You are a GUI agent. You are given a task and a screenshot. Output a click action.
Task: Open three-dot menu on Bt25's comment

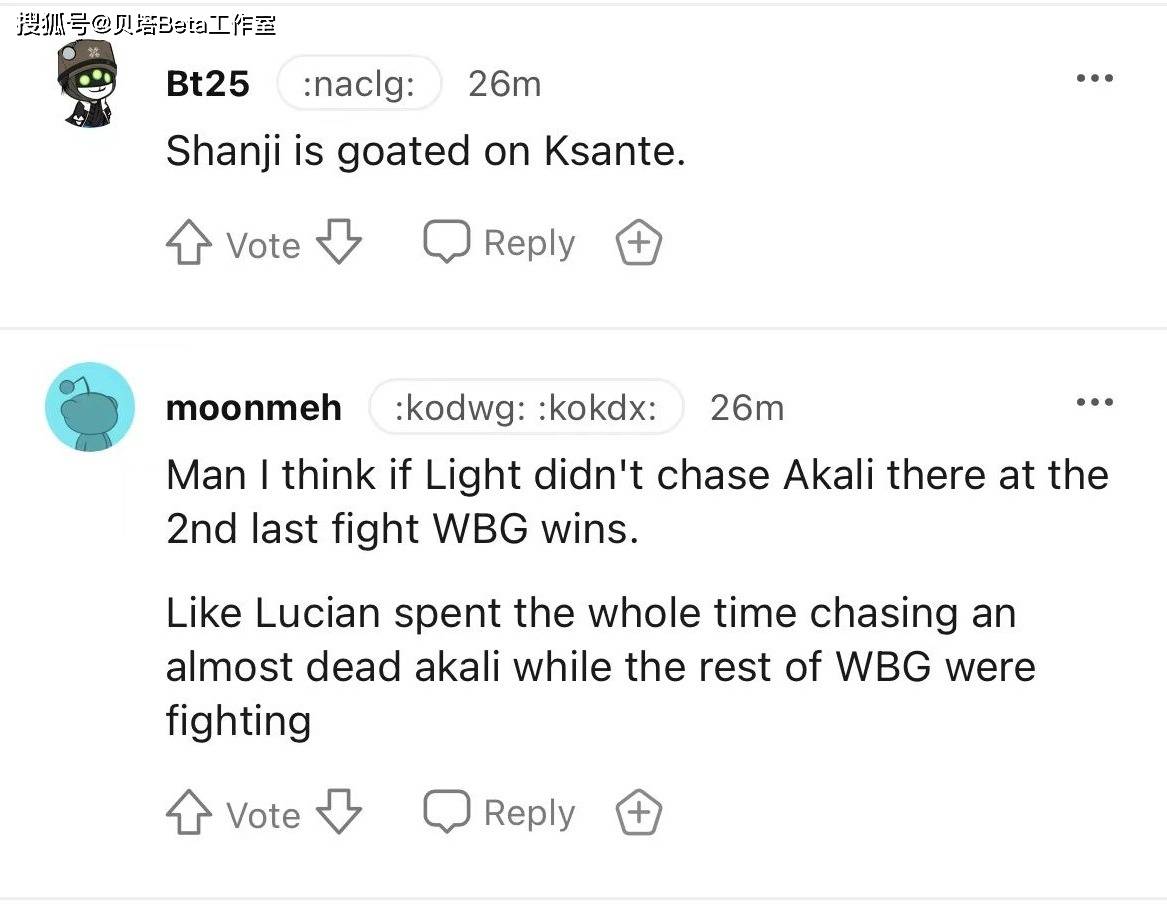tap(1095, 77)
